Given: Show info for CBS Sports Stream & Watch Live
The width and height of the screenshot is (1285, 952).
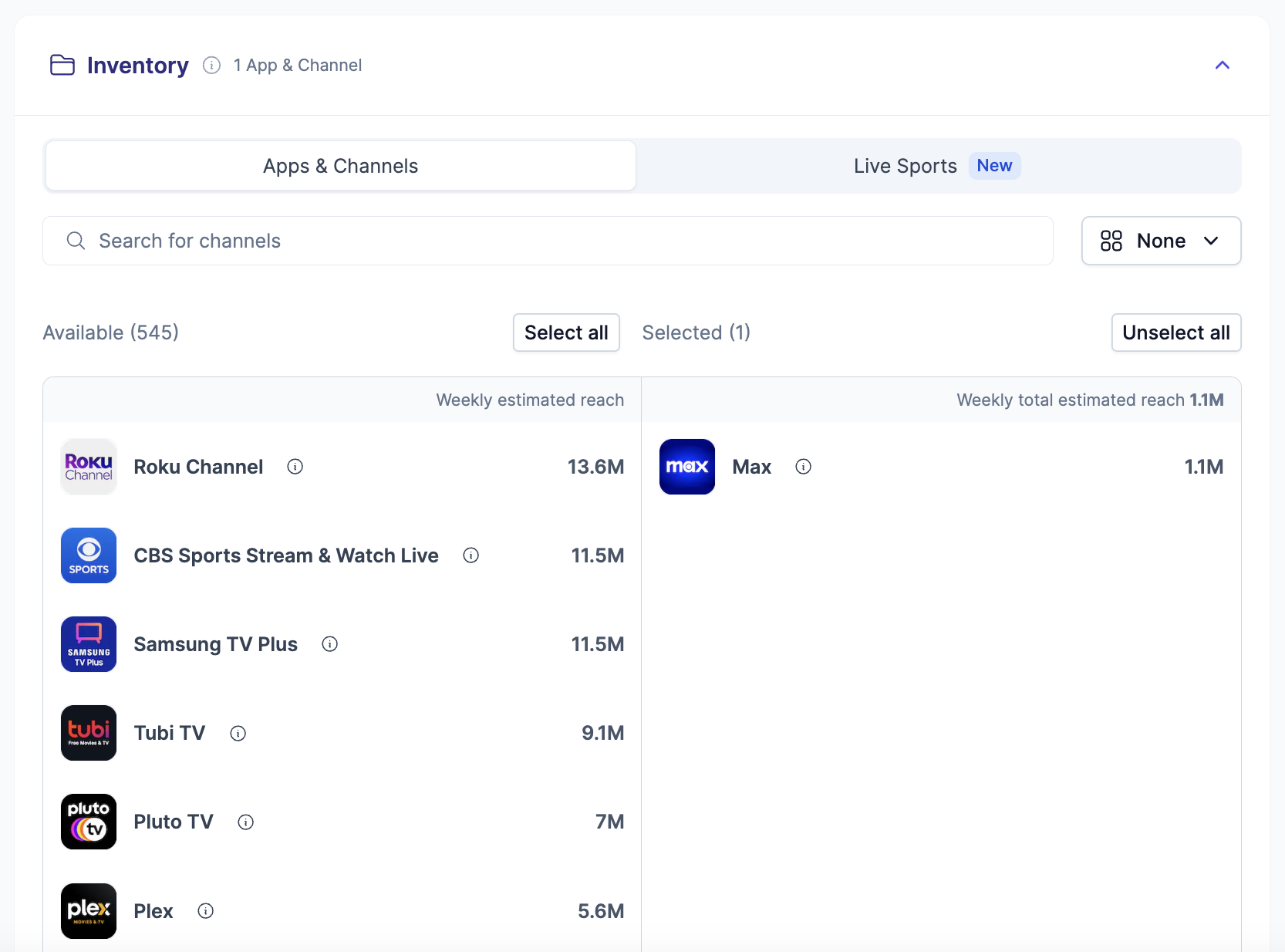Looking at the screenshot, I should click(470, 555).
